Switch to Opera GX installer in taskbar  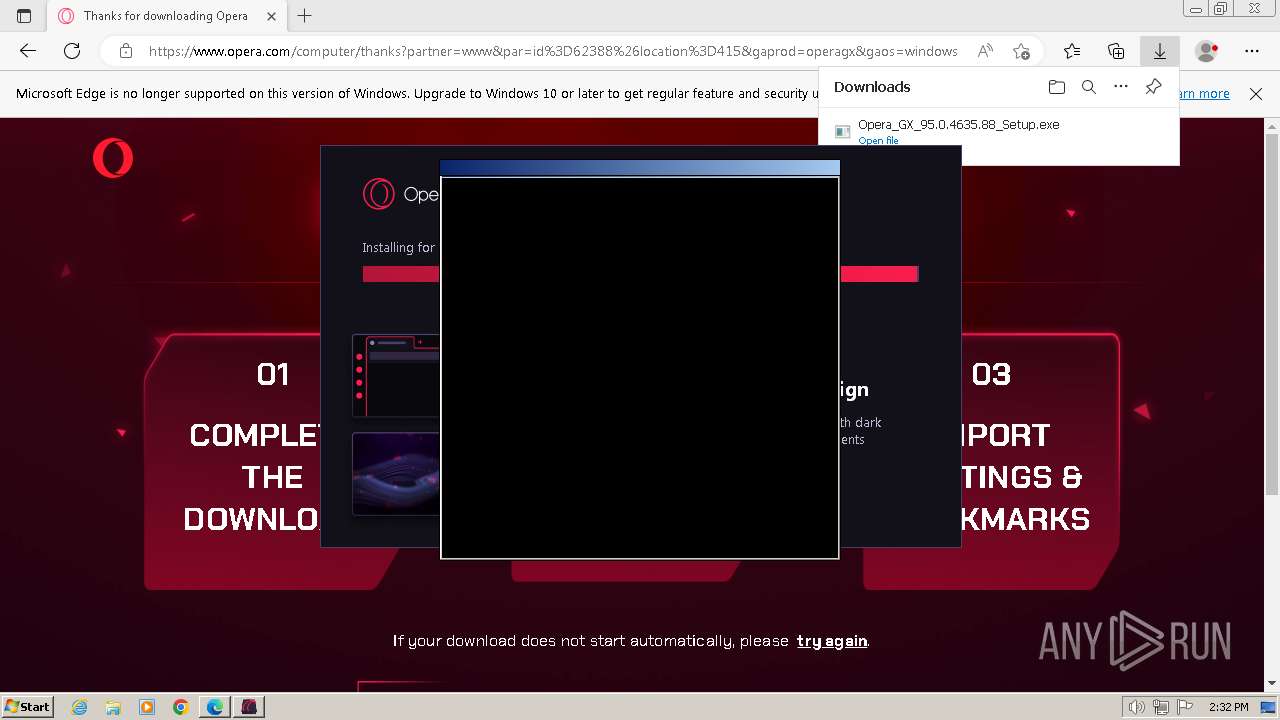tap(249, 707)
